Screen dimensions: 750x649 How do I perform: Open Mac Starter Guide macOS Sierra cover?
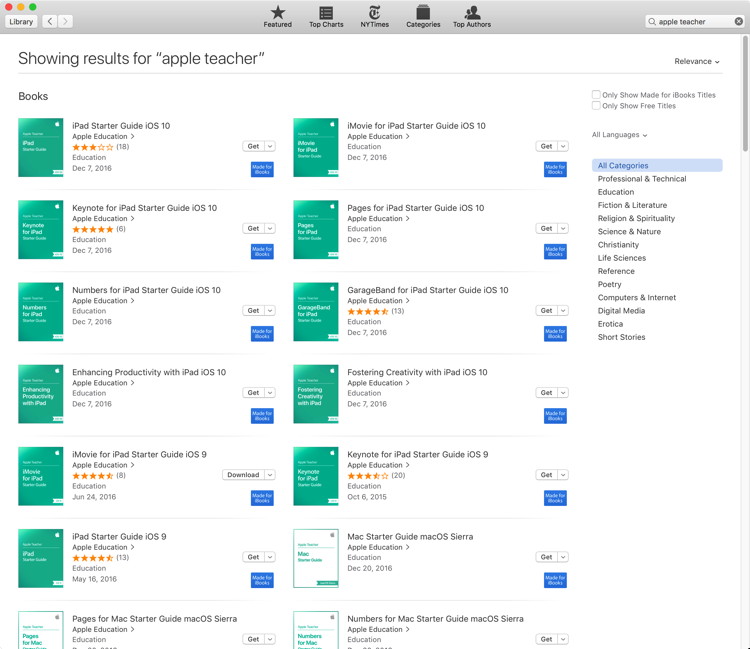tap(316, 559)
